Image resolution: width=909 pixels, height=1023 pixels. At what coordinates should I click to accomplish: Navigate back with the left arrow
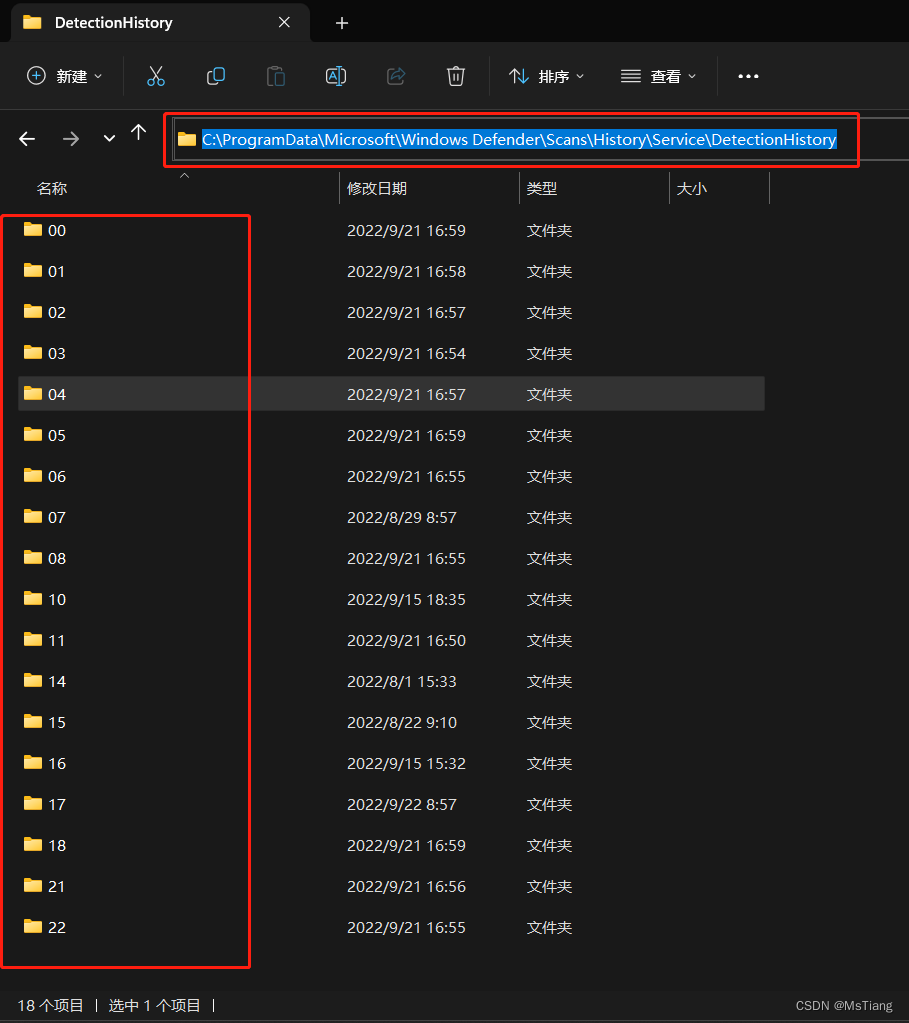(x=28, y=139)
